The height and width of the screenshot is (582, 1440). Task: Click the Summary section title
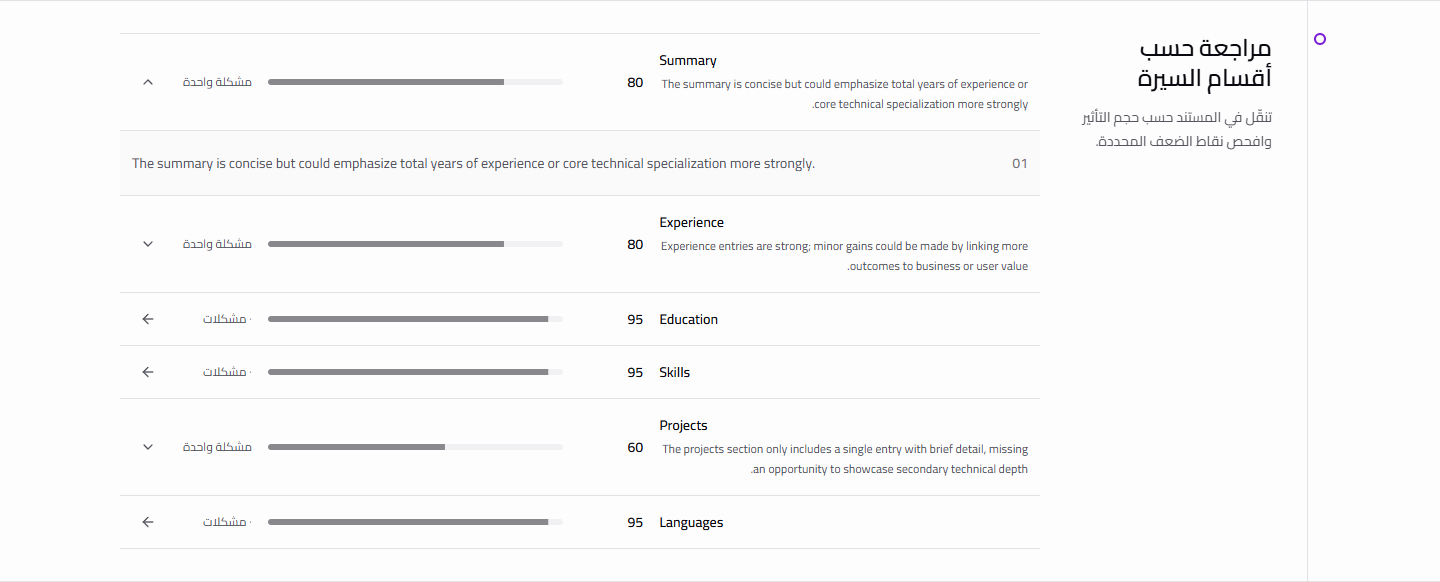(688, 60)
